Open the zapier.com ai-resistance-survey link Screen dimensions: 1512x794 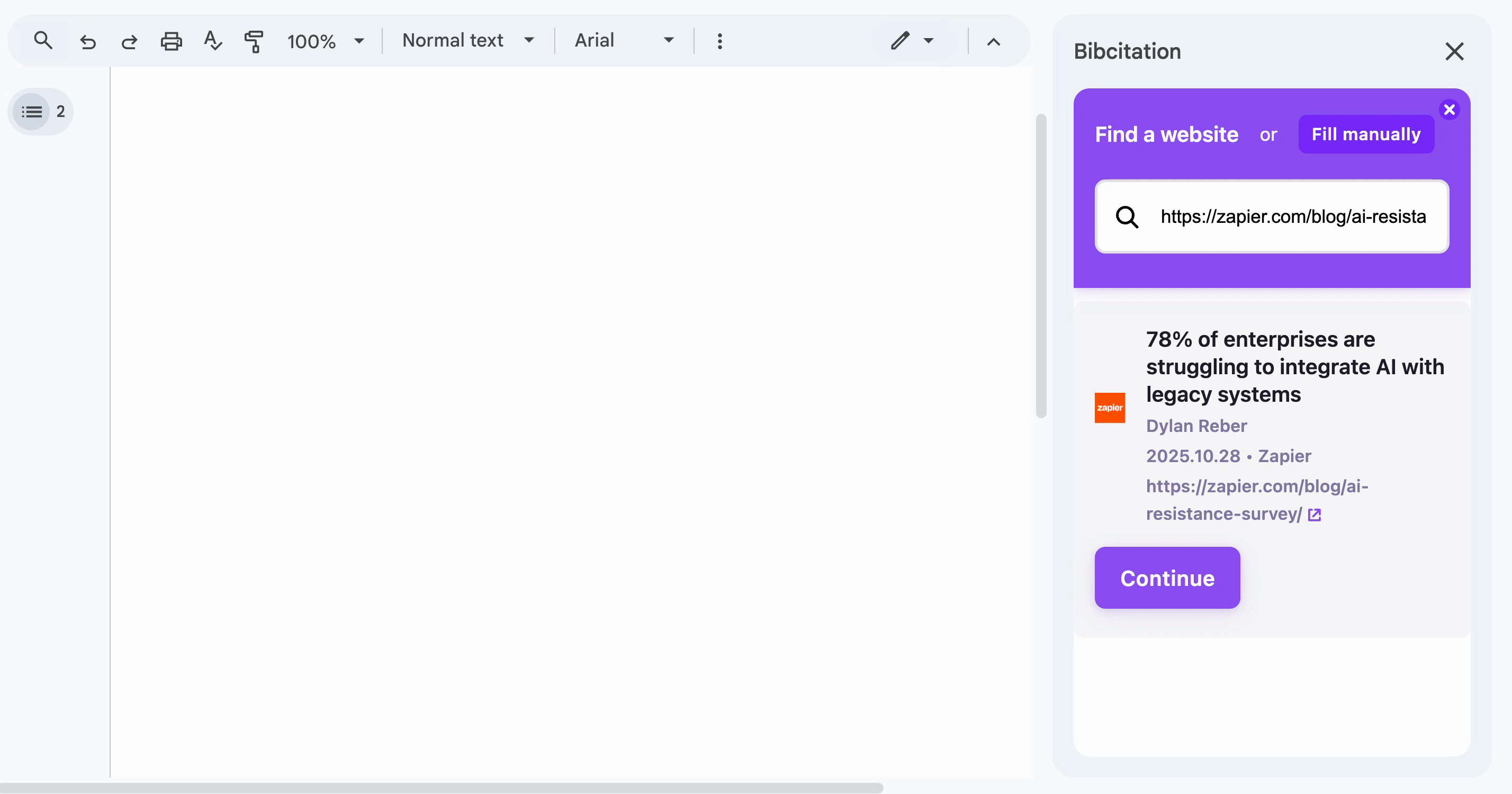1256,499
